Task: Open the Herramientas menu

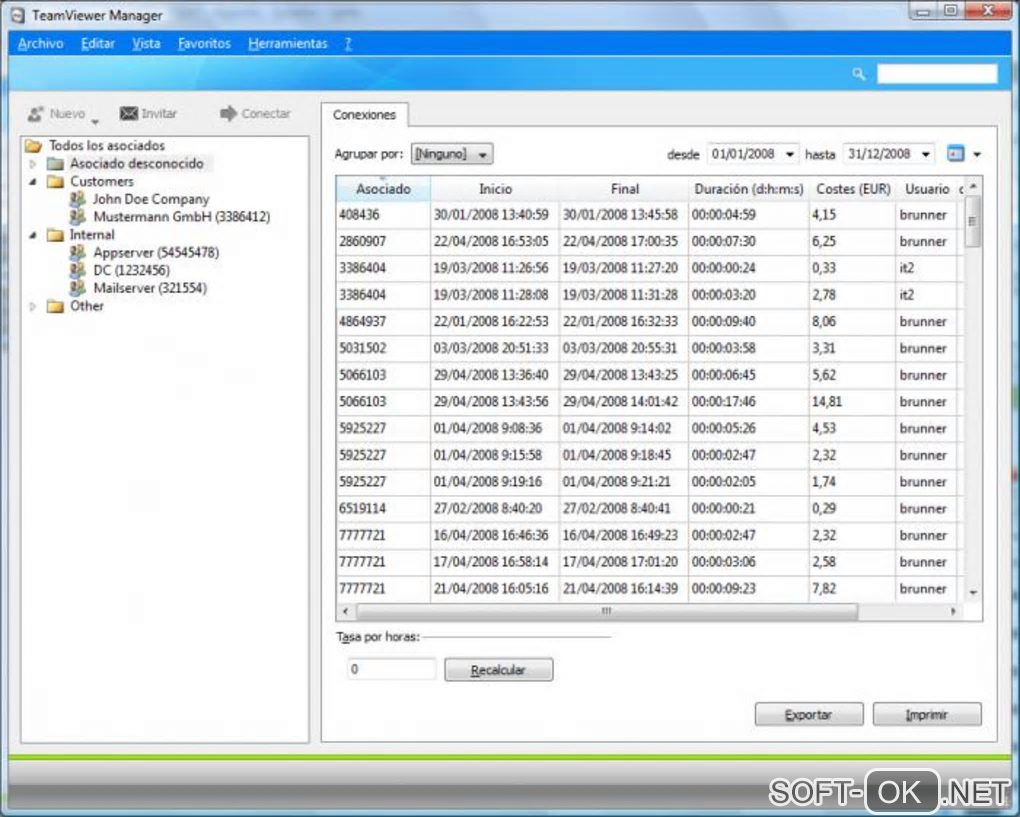Action: pyautogui.click(x=288, y=44)
